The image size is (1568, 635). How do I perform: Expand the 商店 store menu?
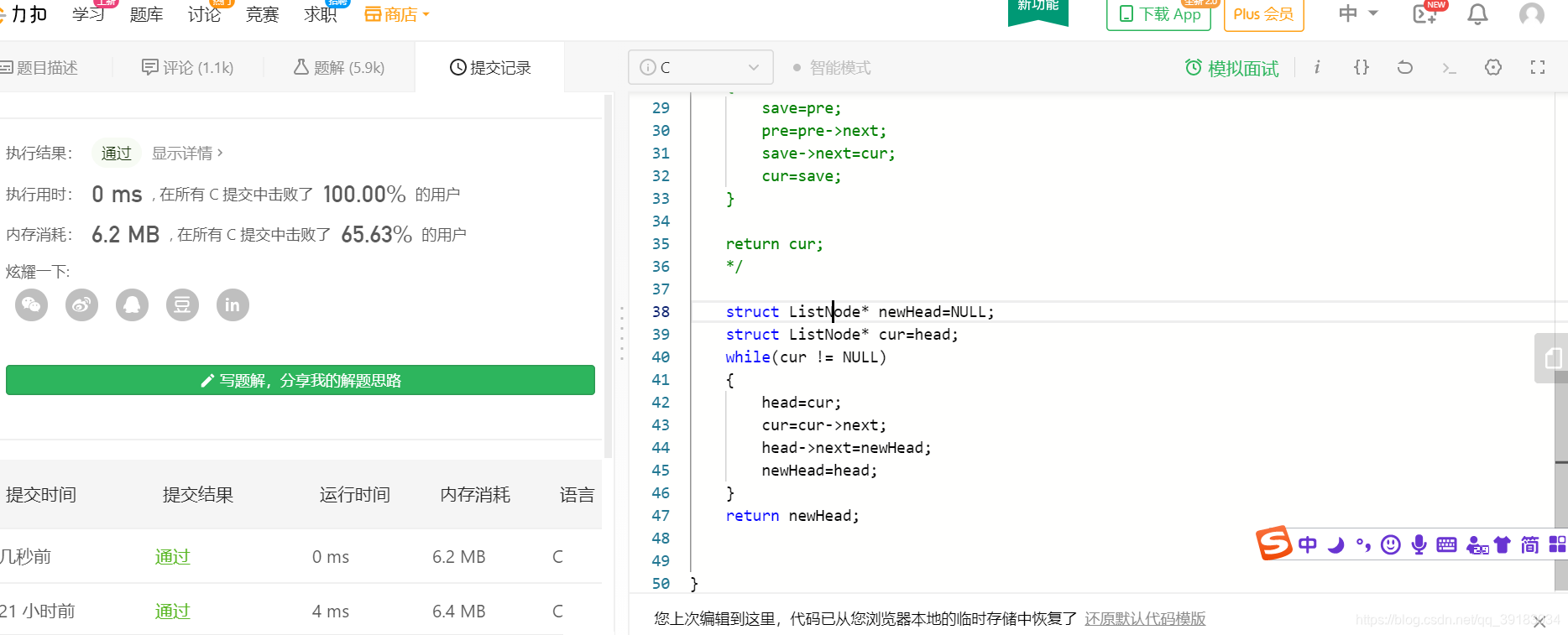[397, 14]
